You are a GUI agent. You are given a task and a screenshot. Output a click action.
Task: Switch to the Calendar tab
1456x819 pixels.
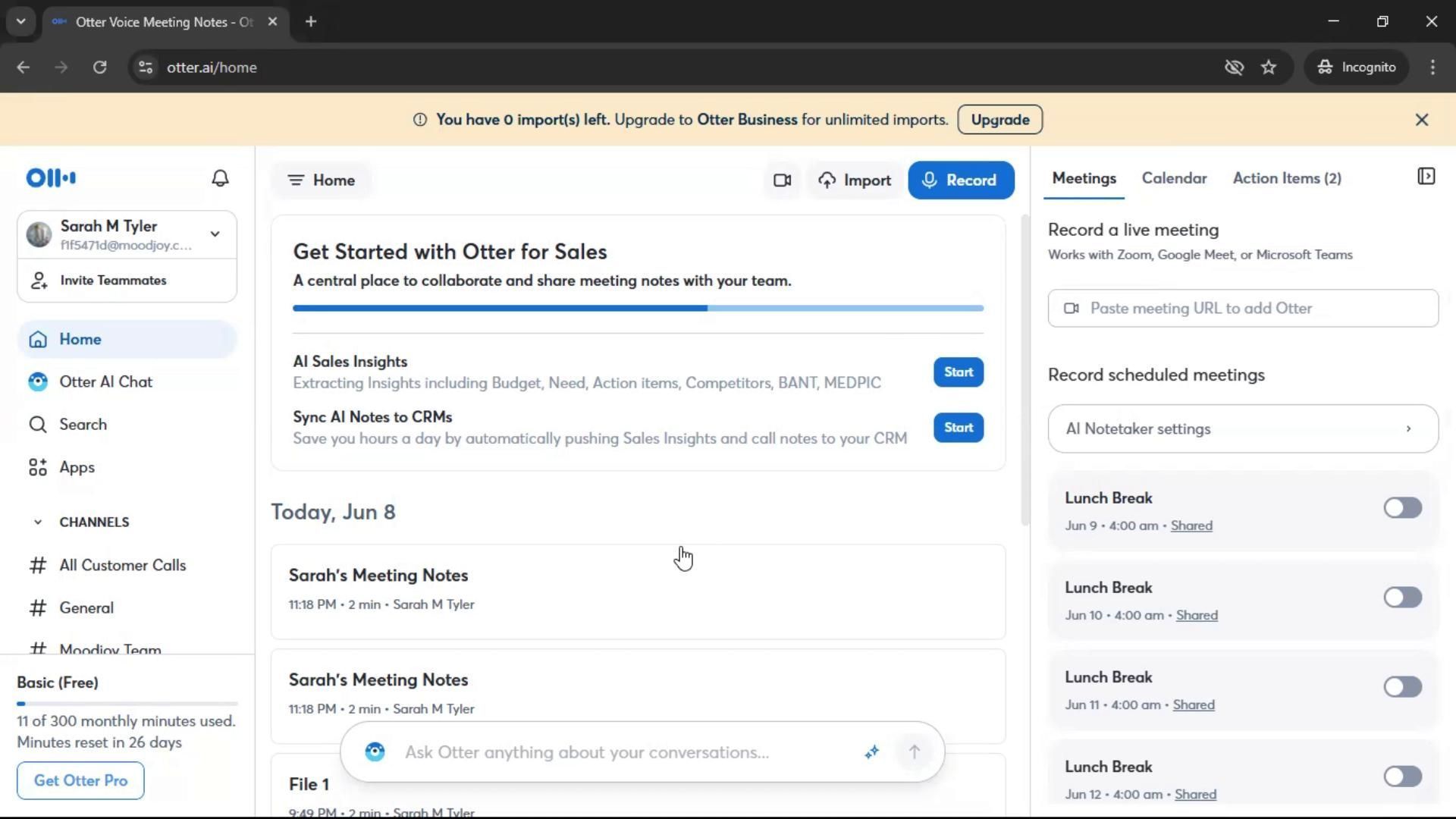tap(1174, 179)
